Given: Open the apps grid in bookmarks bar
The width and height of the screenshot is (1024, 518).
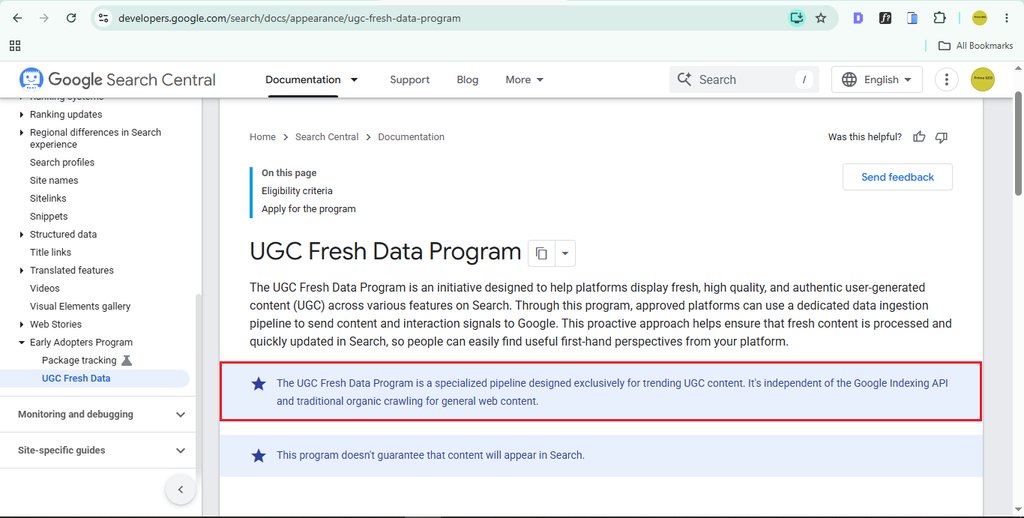Looking at the screenshot, I should (x=15, y=46).
